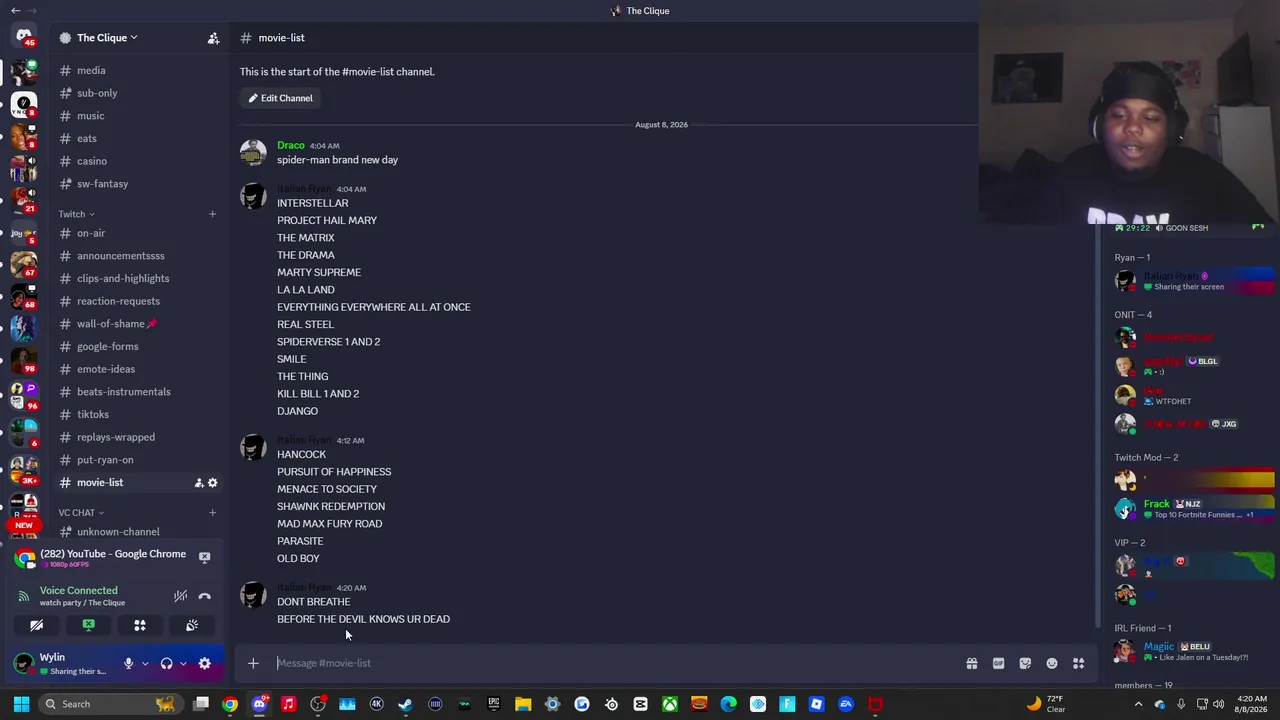Viewport: 1280px width, 720px height.
Task: Collapse the Twitch channel category
Action: (x=76, y=214)
